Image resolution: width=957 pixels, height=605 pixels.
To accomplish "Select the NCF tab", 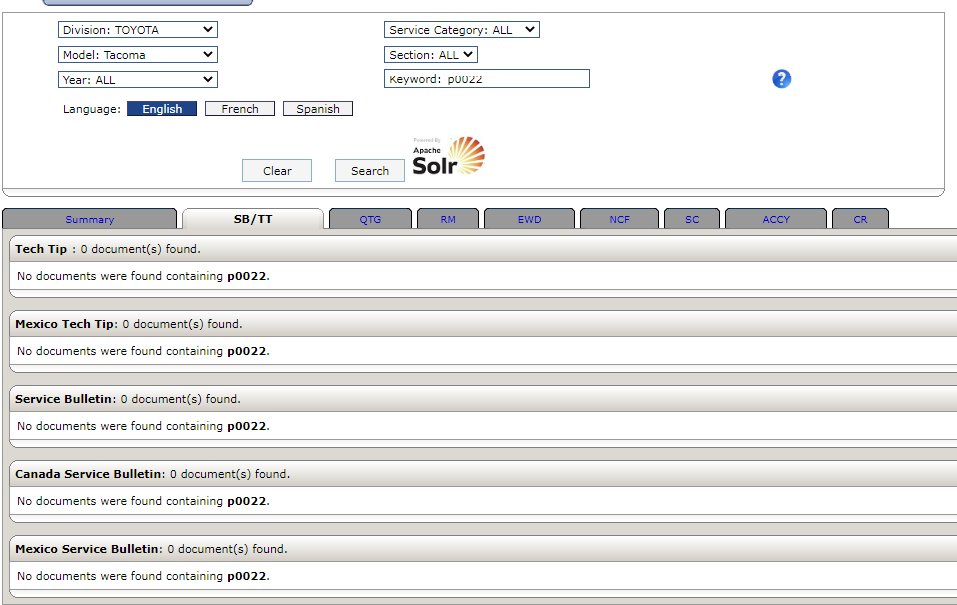I will click(619, 219).
